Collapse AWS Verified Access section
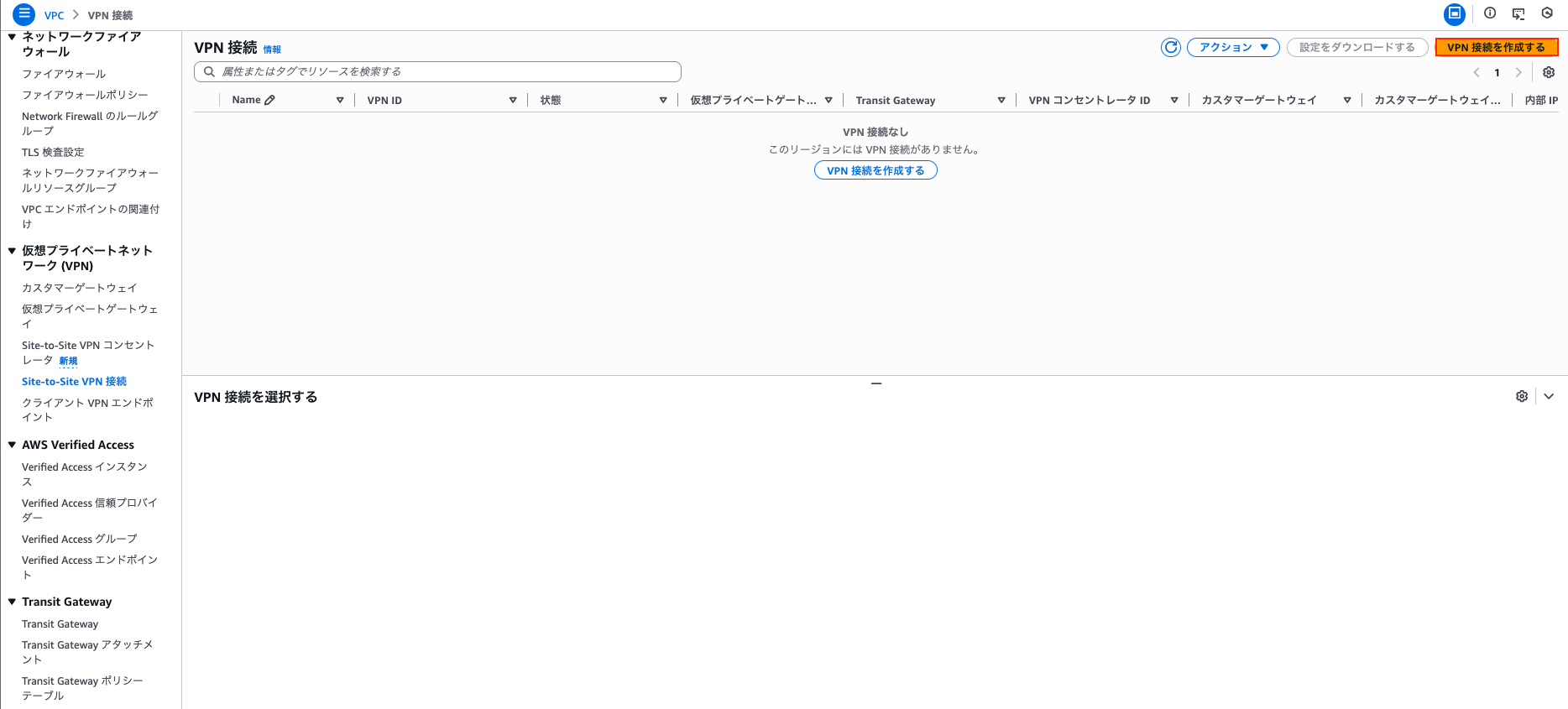Screen dimensions: 1568x709 click(12, 445)
